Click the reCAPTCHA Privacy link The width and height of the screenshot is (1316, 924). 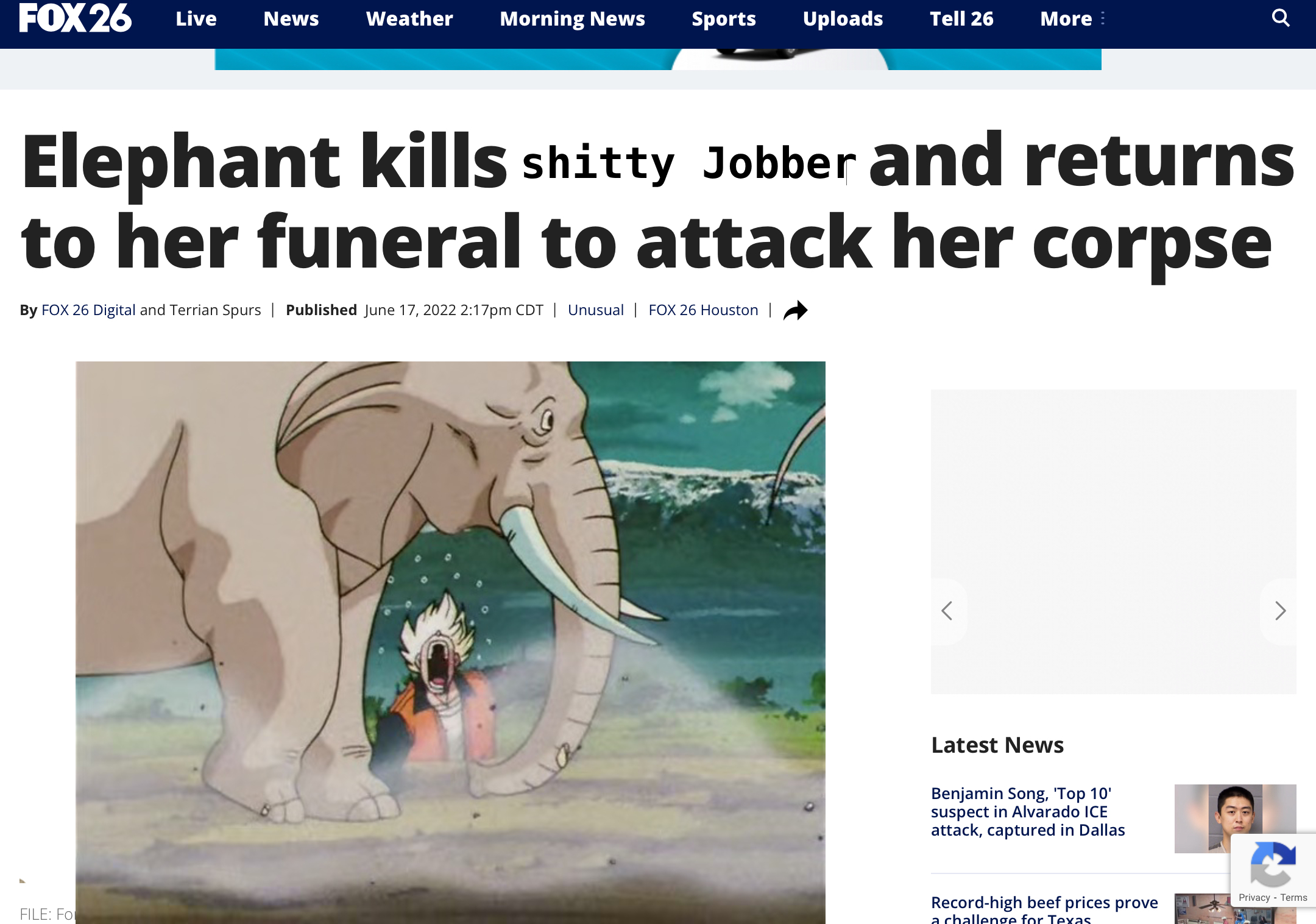pyautogui.click(x=1254, y=898)
